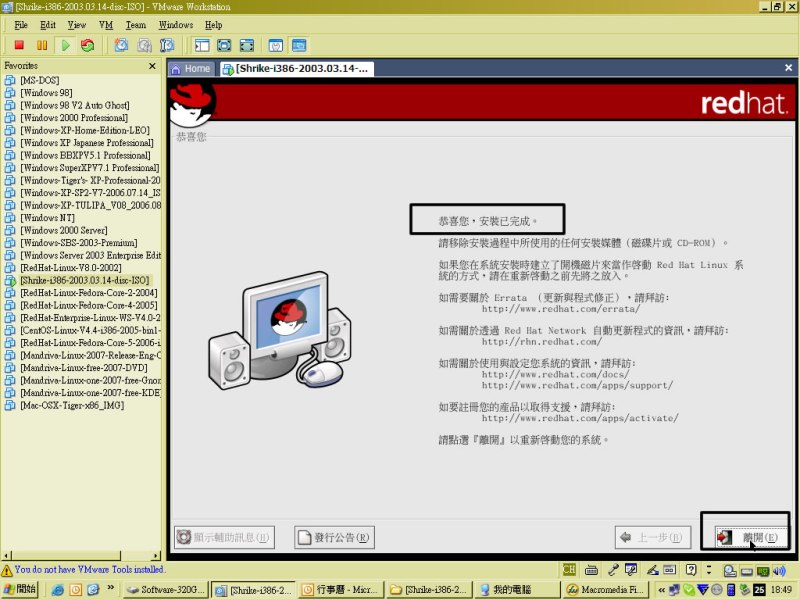Image resolution: width=800 pixels, height=600 pixels.
Task: Open the Help menu
Action: pos(213,25)
